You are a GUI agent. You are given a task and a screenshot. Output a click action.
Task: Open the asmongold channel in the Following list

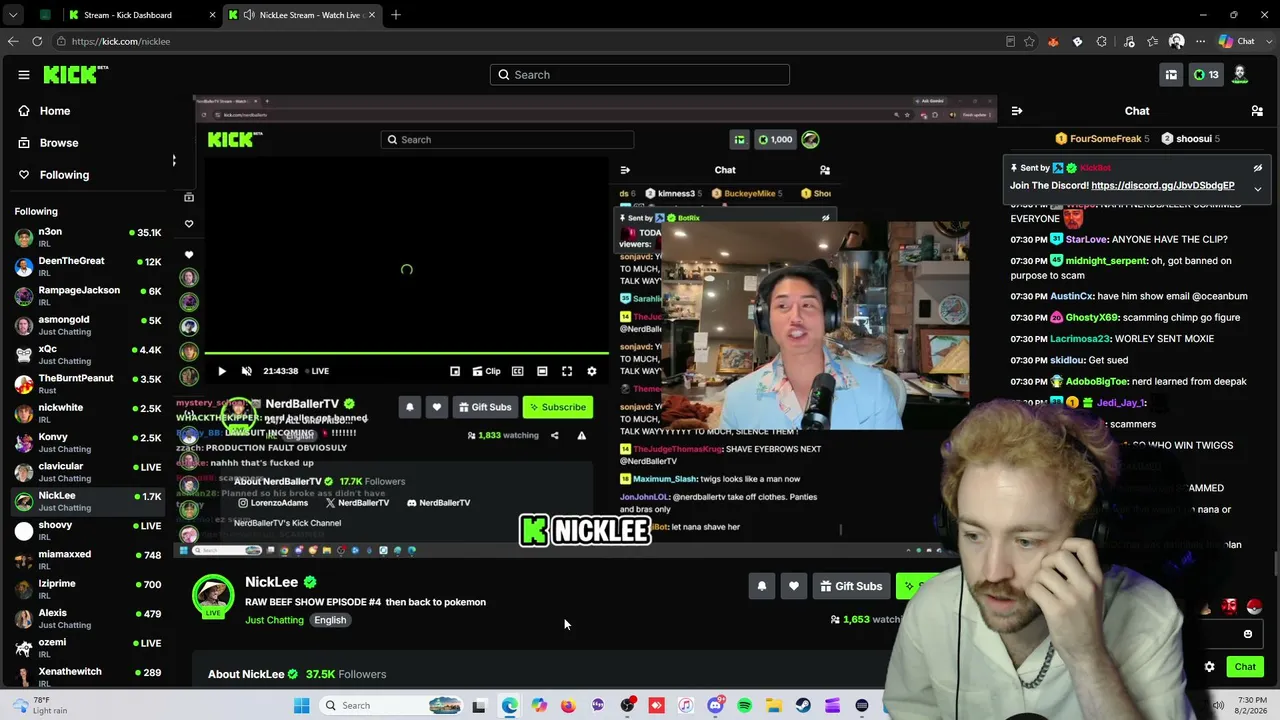tap(88, 326)
